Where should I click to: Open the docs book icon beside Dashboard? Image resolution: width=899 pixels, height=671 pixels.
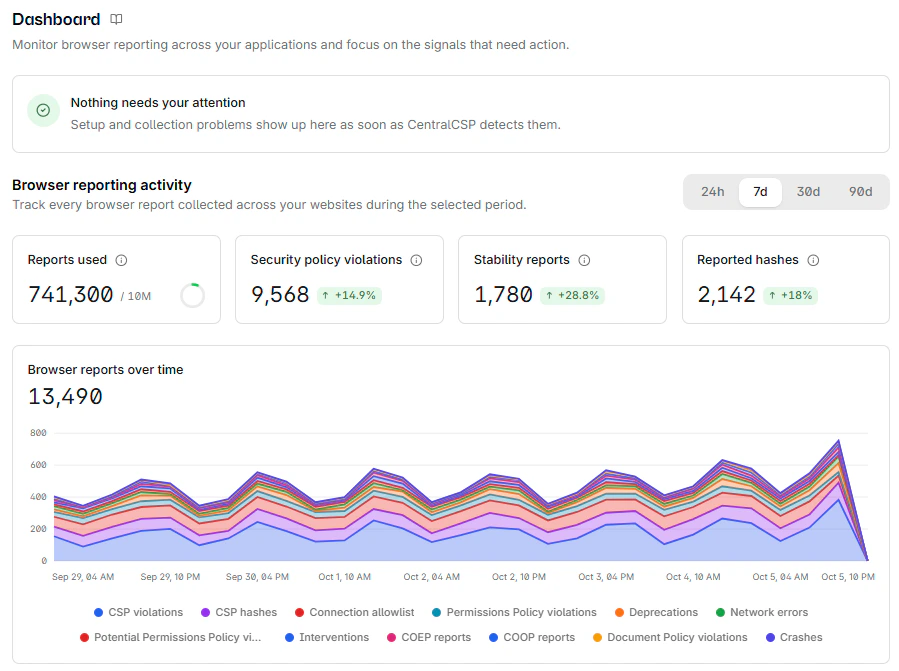click(116, 19)
